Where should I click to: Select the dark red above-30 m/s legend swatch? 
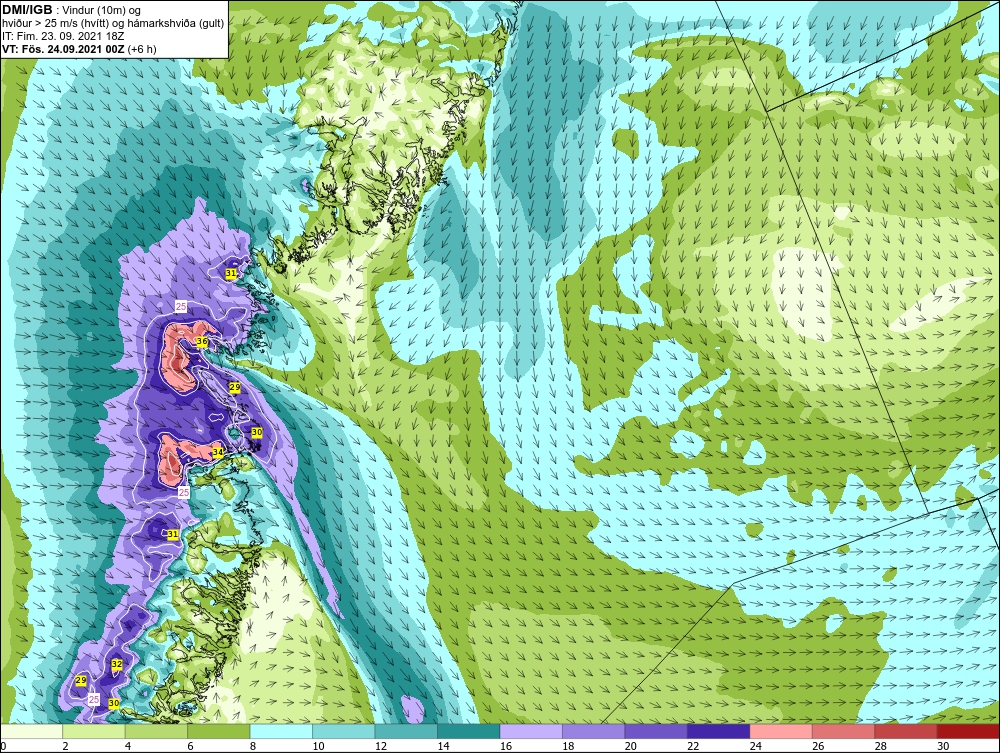click(969, 731)
